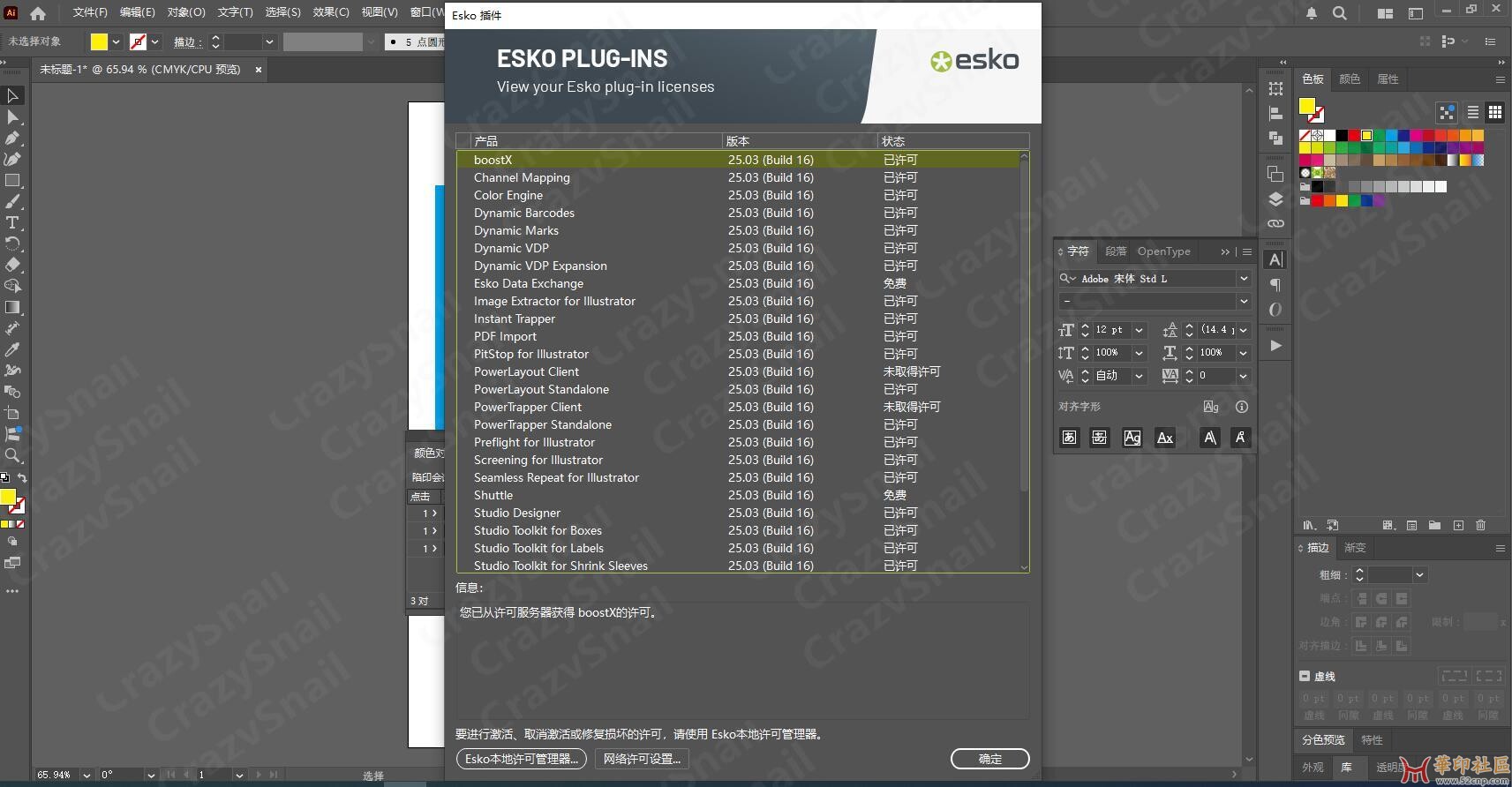Open the Swatch Libraries menu icon
Viewport: 1512px width, 787px height.
1309,525
